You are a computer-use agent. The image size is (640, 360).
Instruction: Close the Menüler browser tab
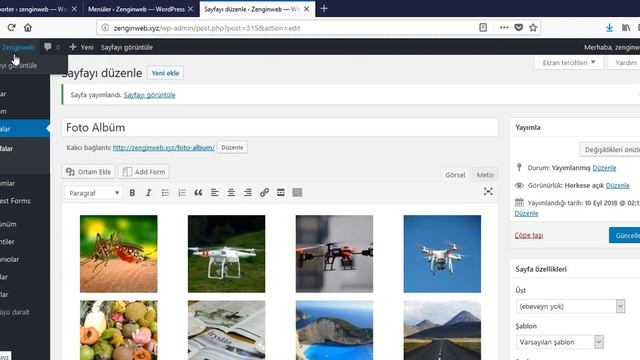(x=190, y=9)
